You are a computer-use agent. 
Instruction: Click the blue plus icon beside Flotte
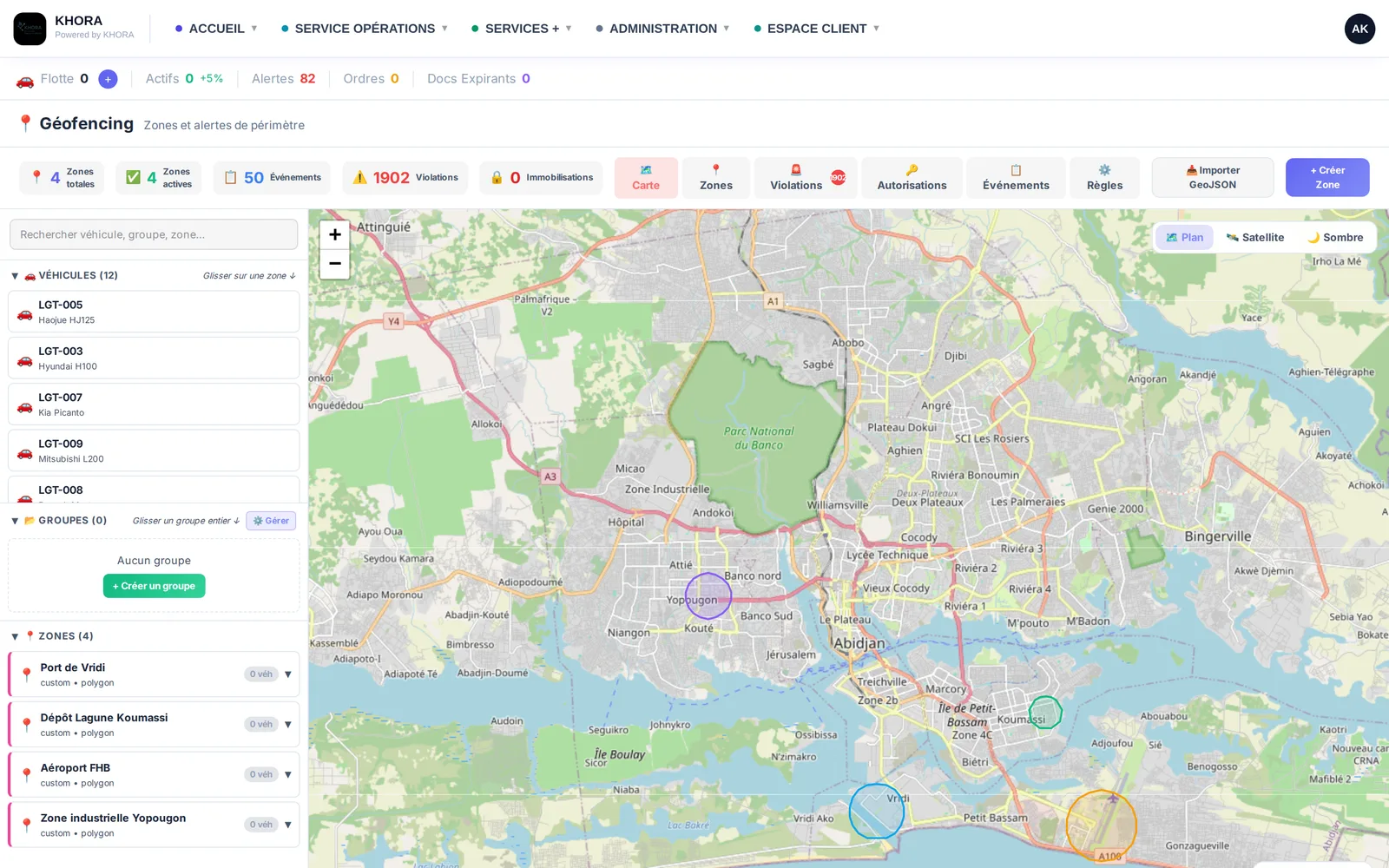[108, 79]
